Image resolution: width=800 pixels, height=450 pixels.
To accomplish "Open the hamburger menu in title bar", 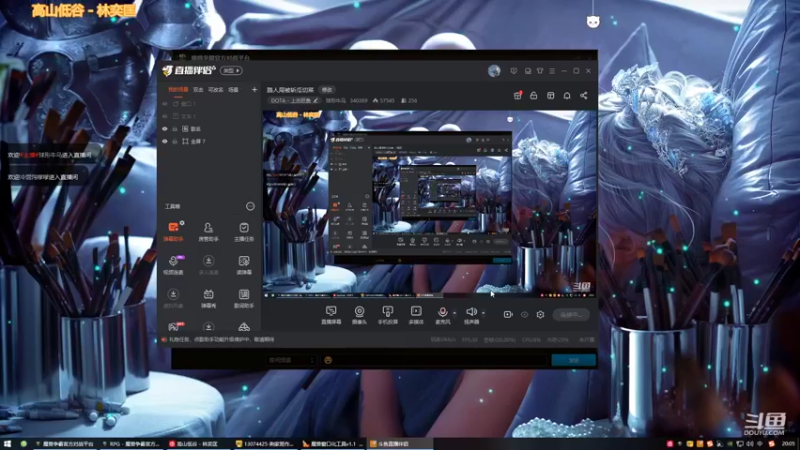I will (x=552, y=71).
